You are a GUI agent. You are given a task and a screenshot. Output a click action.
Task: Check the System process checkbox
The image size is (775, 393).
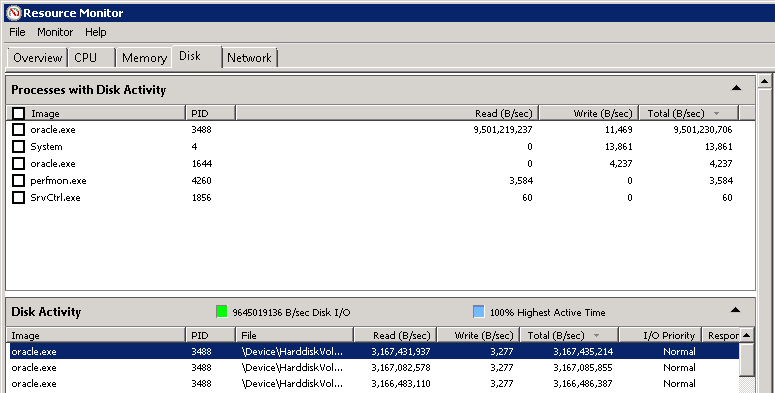point(18,146)
